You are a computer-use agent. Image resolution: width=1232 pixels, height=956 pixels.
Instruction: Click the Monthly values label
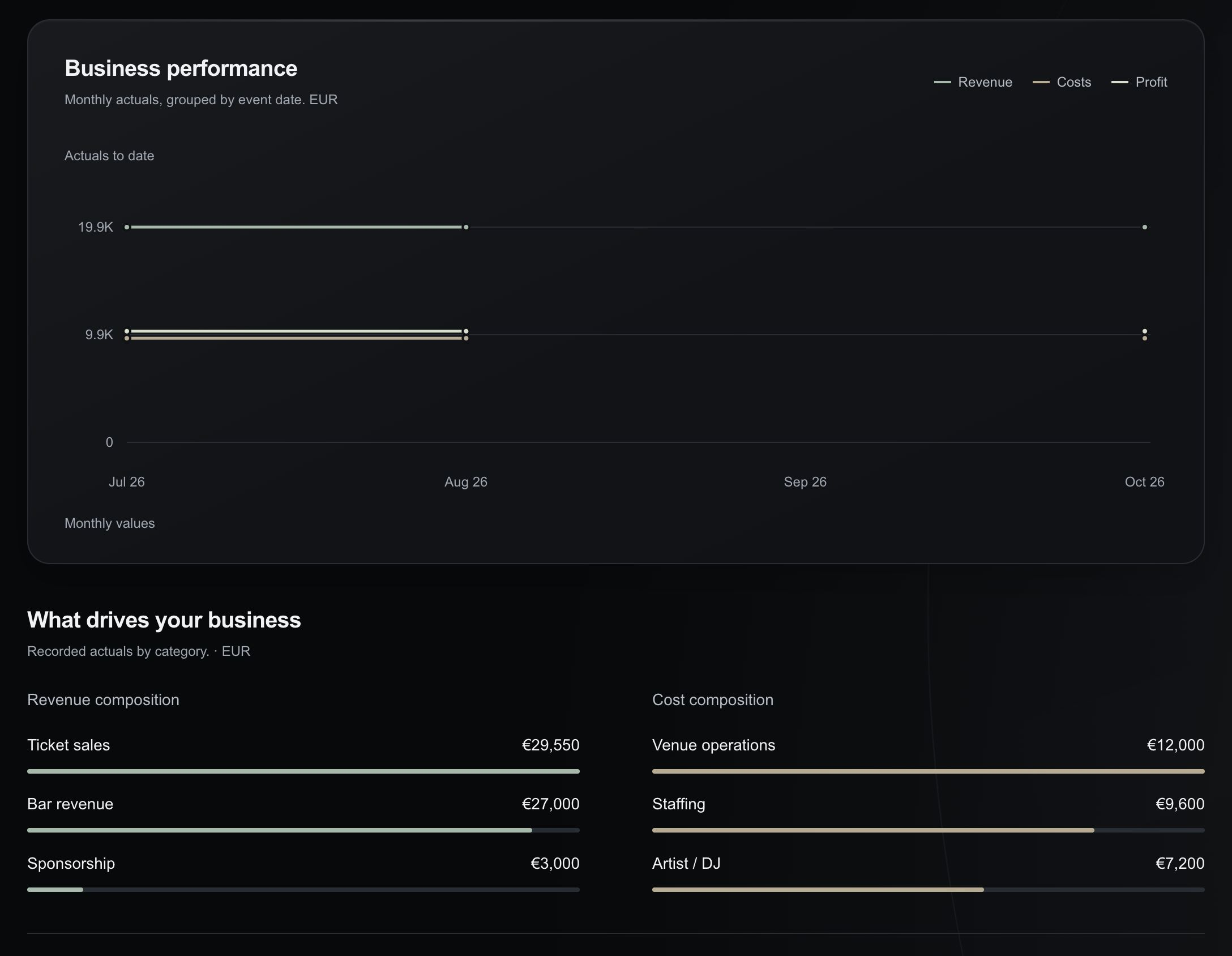(x=110, y=523)
